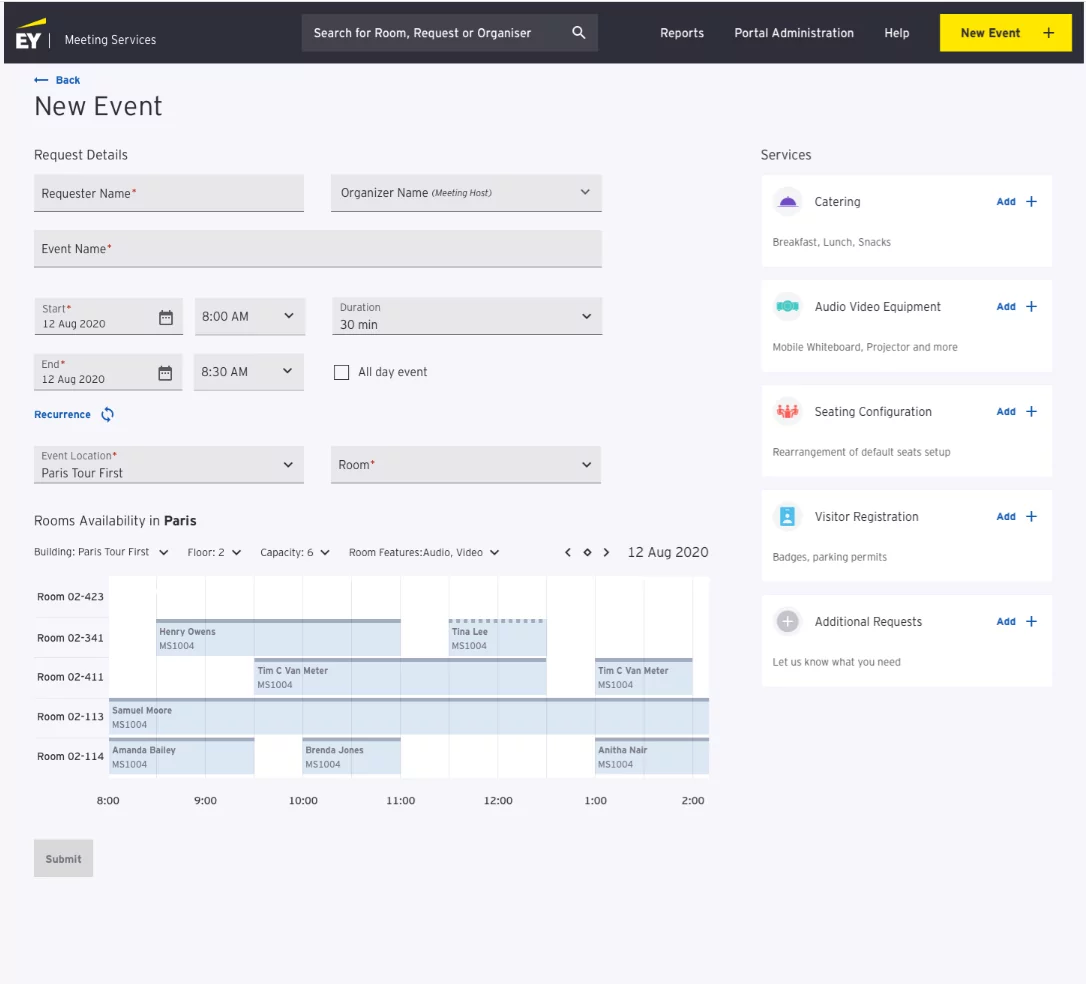Expand the Organizer Name dropdown

point(585,193)
